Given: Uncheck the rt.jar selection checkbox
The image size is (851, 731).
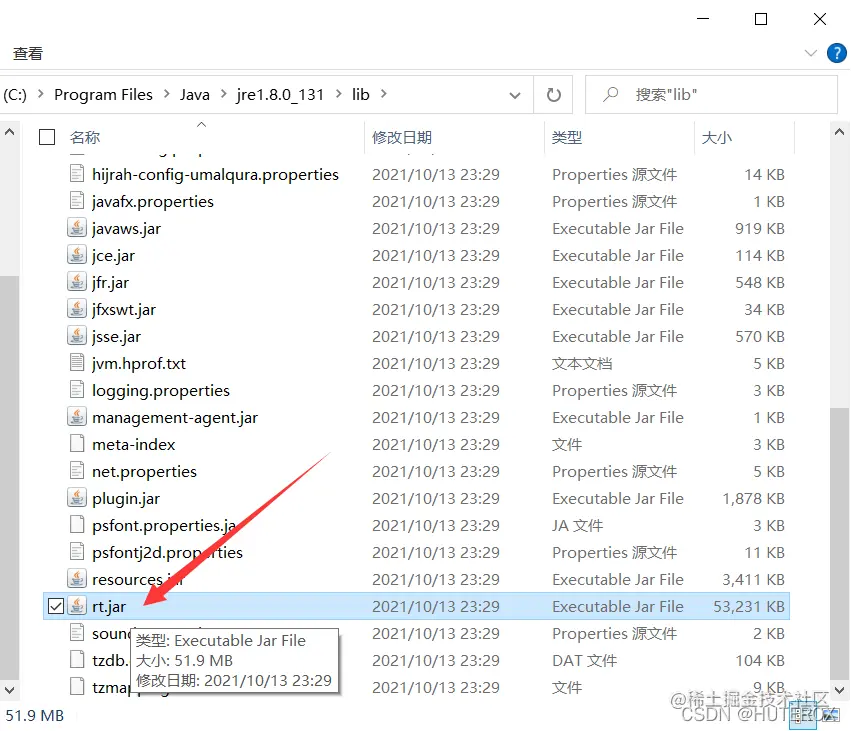Looking at the screenshot, I should pos(56,606).
